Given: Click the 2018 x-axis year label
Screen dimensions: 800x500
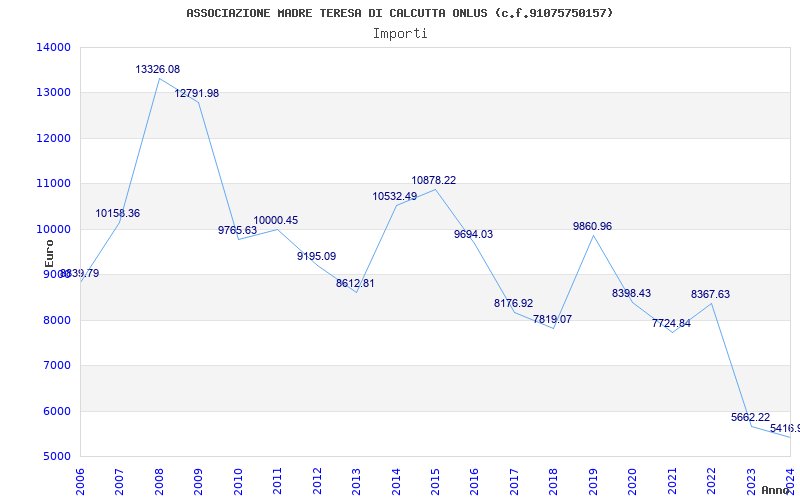Looking at the screenshot, I should point(554,482).
